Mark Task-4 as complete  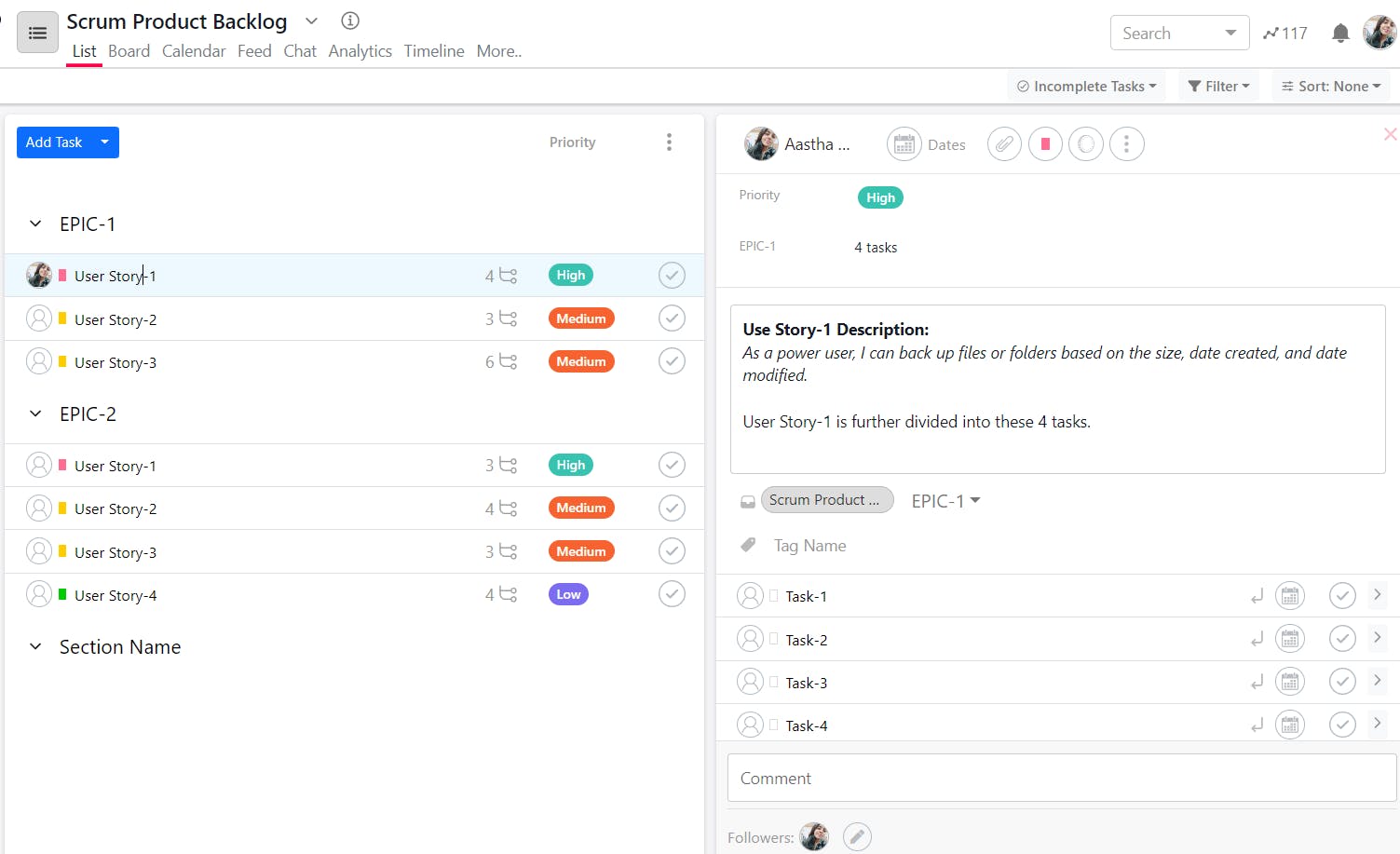[x=1342, y=725]
